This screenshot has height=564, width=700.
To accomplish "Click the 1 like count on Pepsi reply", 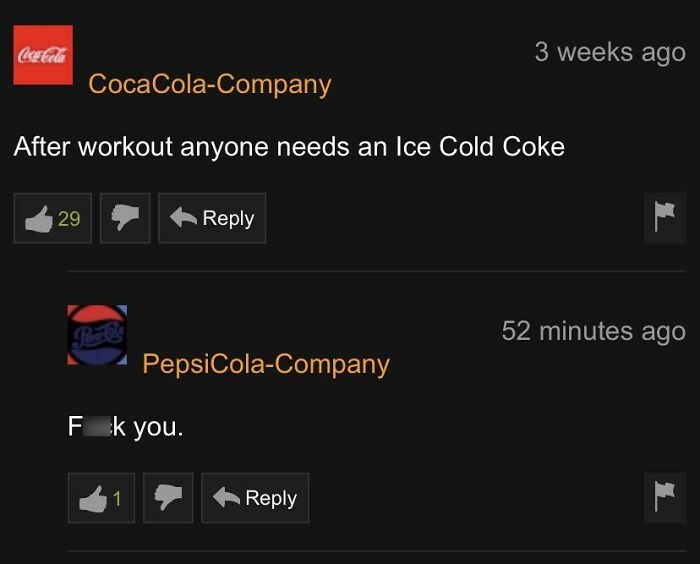I will pos(117,498).
